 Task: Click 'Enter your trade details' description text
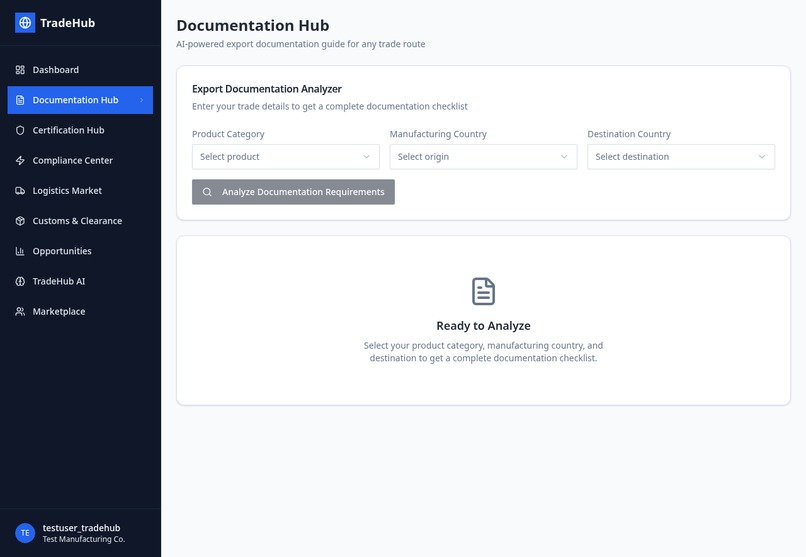[330, 106]
